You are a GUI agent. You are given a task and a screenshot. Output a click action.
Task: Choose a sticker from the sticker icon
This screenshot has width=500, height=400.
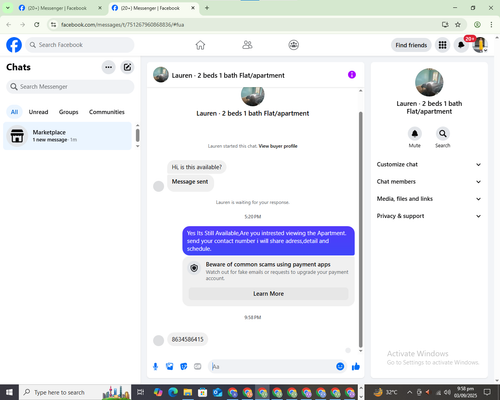tap(184, 367)
